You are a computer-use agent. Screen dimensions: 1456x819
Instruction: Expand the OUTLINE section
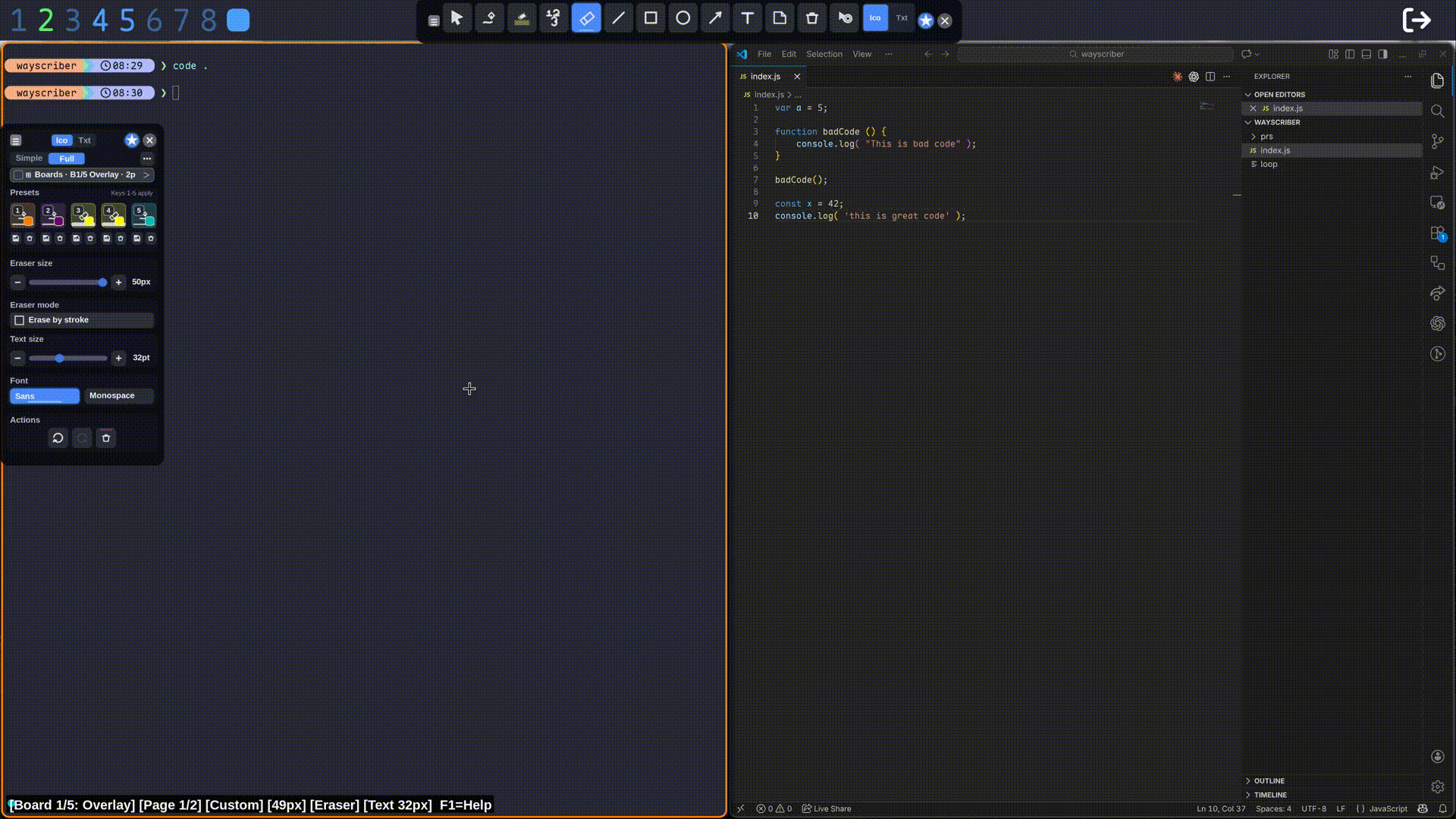click(x=1268, y=780)
